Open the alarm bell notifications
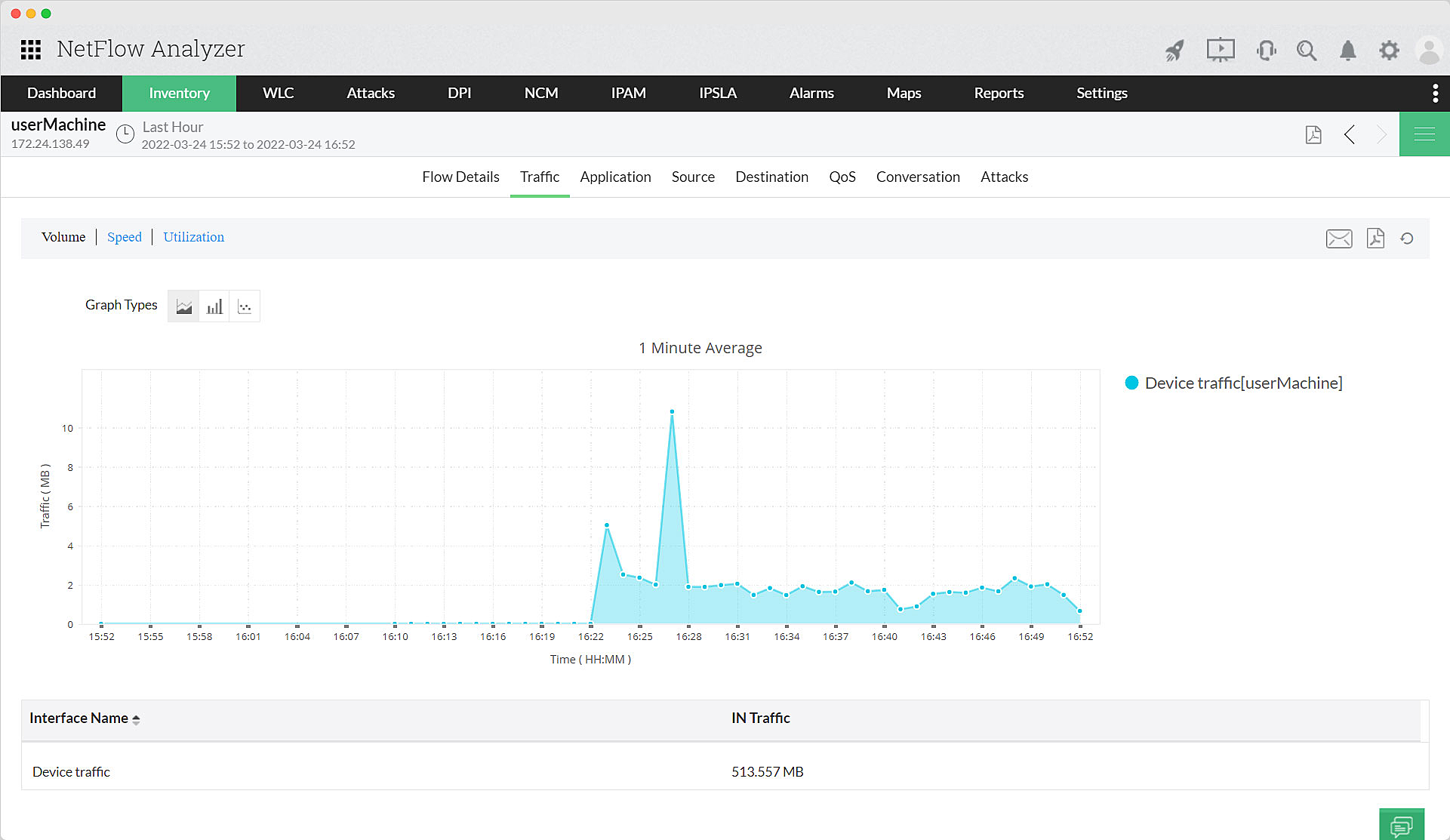The height and width of the screenshot is (840, 1450). [1347, 51]
